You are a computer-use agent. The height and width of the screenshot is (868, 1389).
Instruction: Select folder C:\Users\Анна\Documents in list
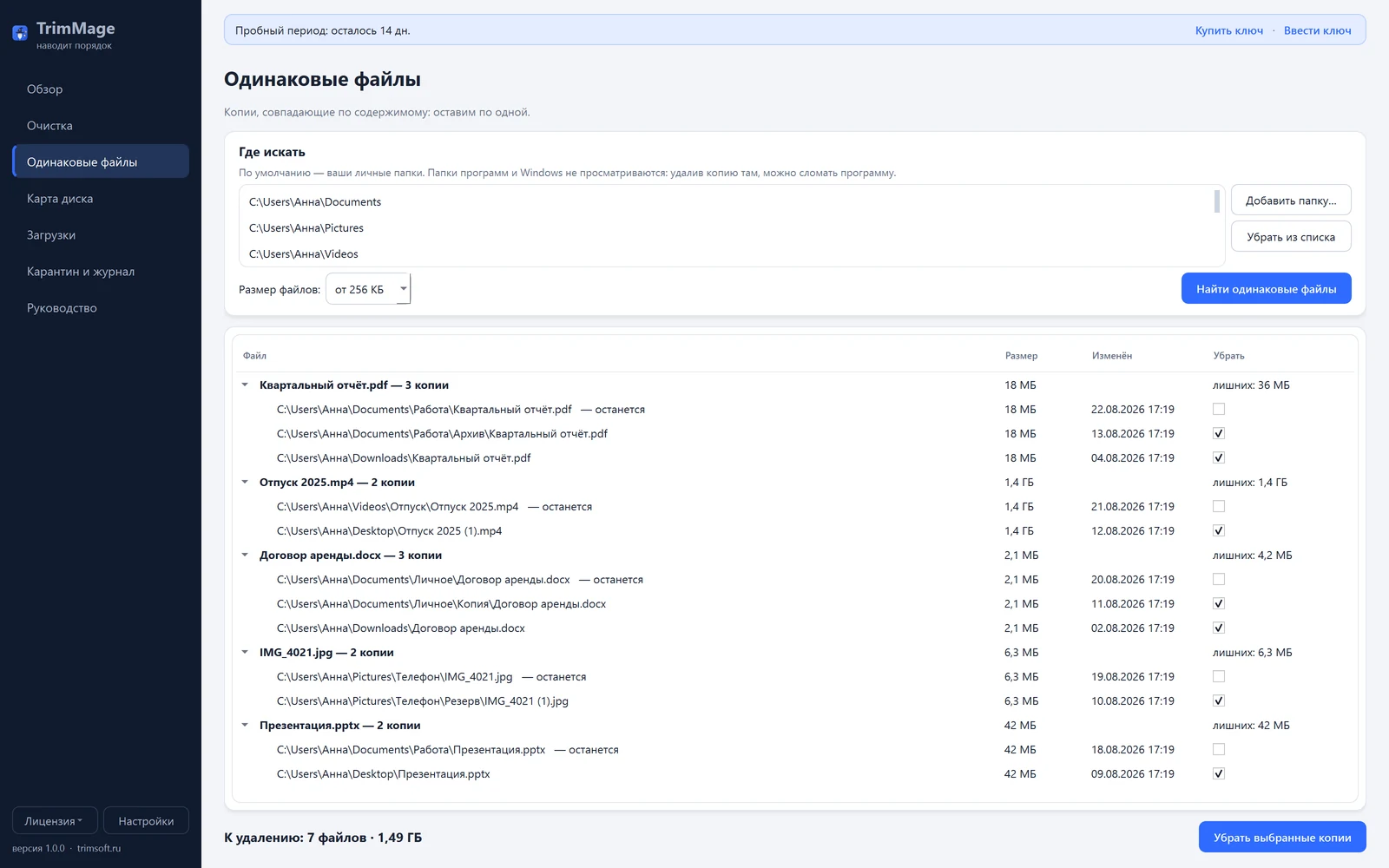coord(726,201)
